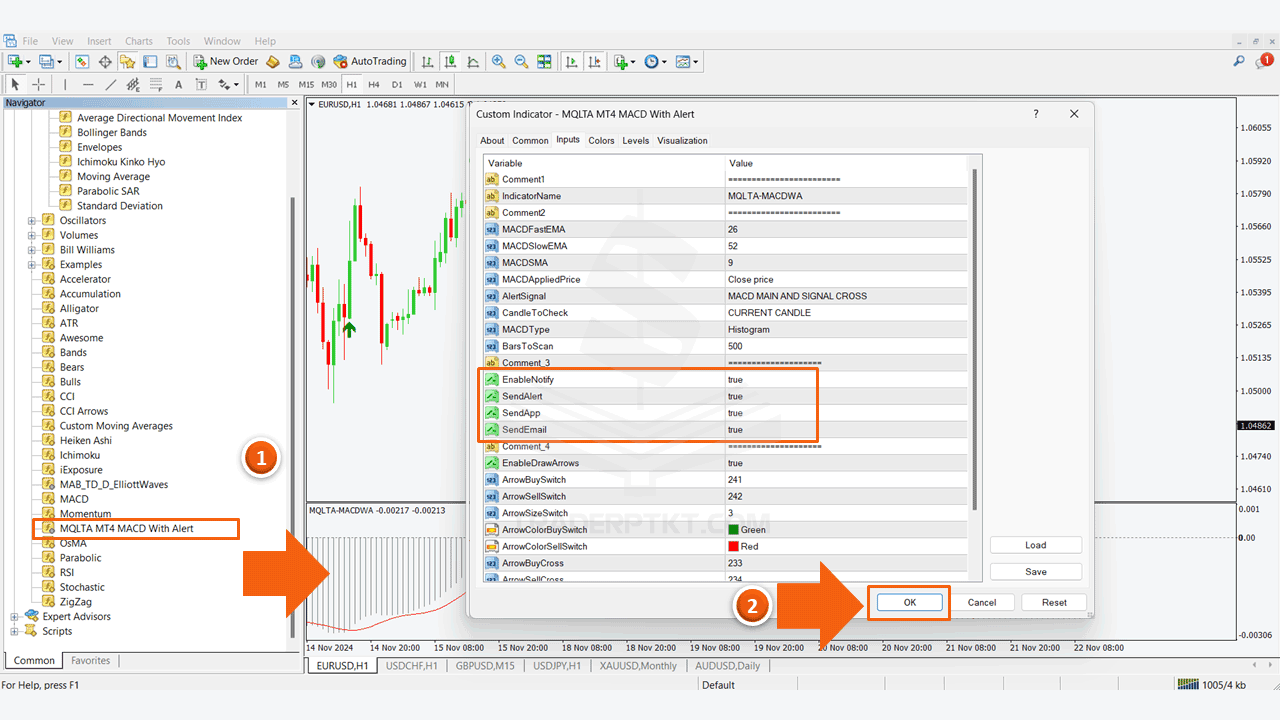
Task: Toggle the AutoTrading button
Action: (370, 61)
